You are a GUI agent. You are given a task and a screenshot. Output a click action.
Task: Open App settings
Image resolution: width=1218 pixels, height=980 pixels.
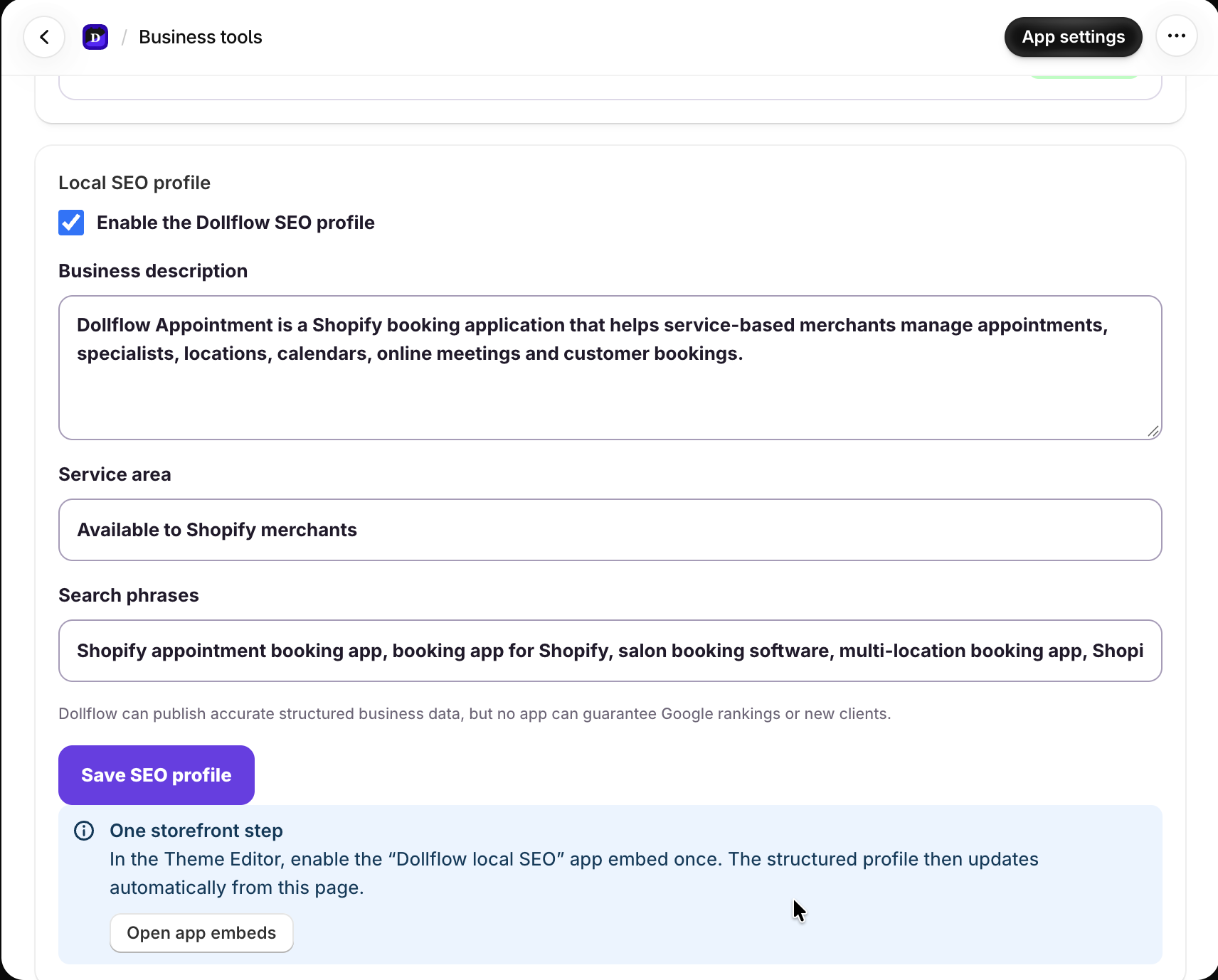click(x=1073, y=37)
